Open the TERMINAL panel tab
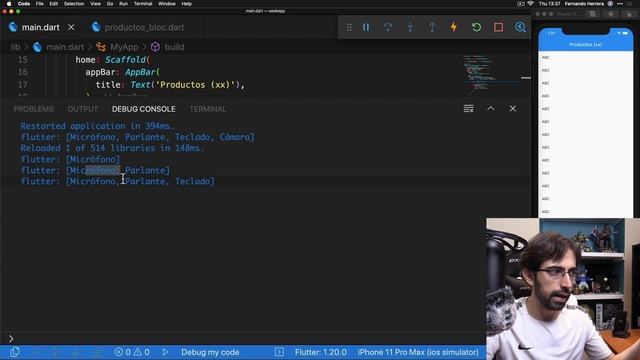This screenshot has height=360, width=640. coord(208,109)
